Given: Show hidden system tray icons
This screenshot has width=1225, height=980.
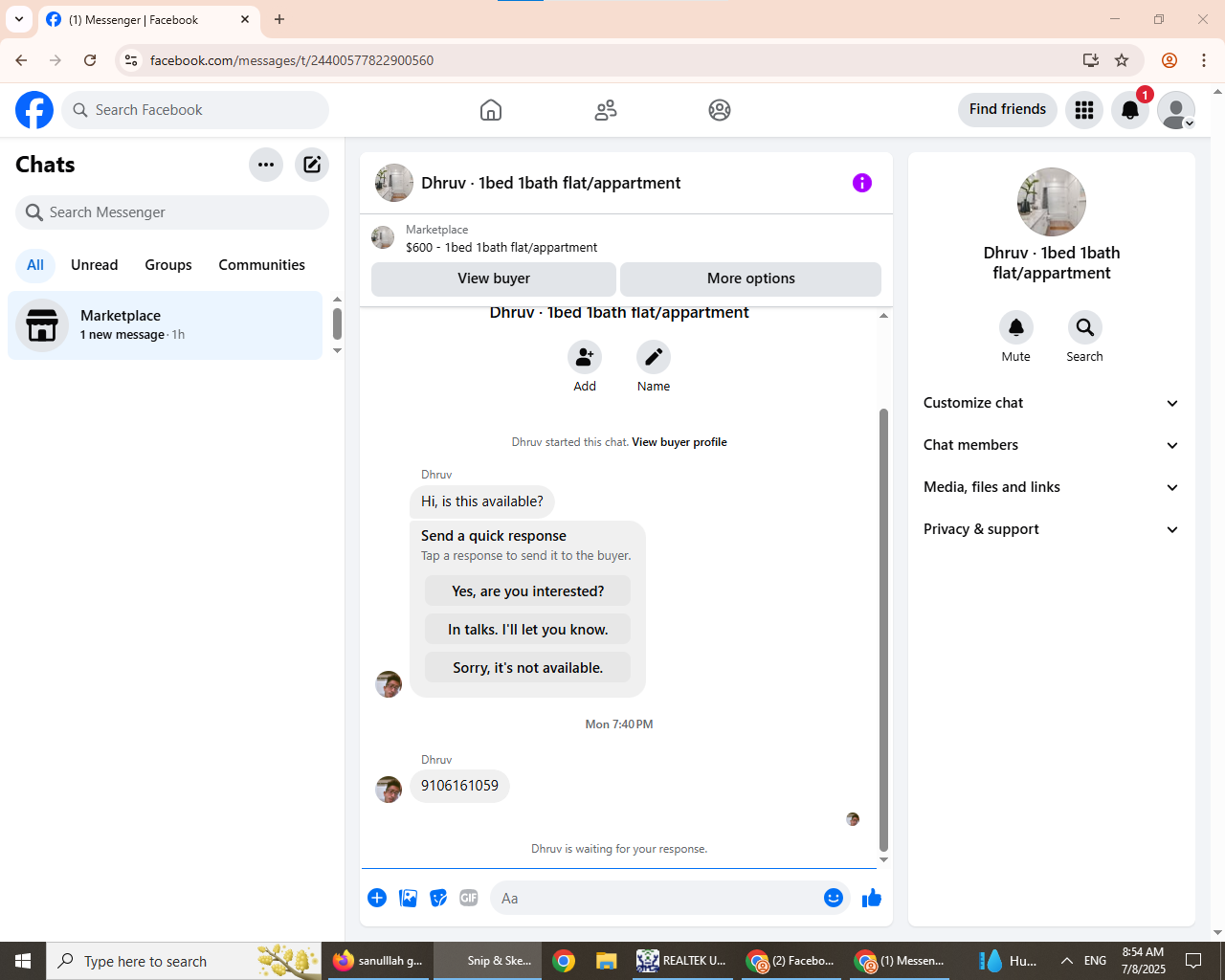Looking at the screenshot, I should (1067, 961).
